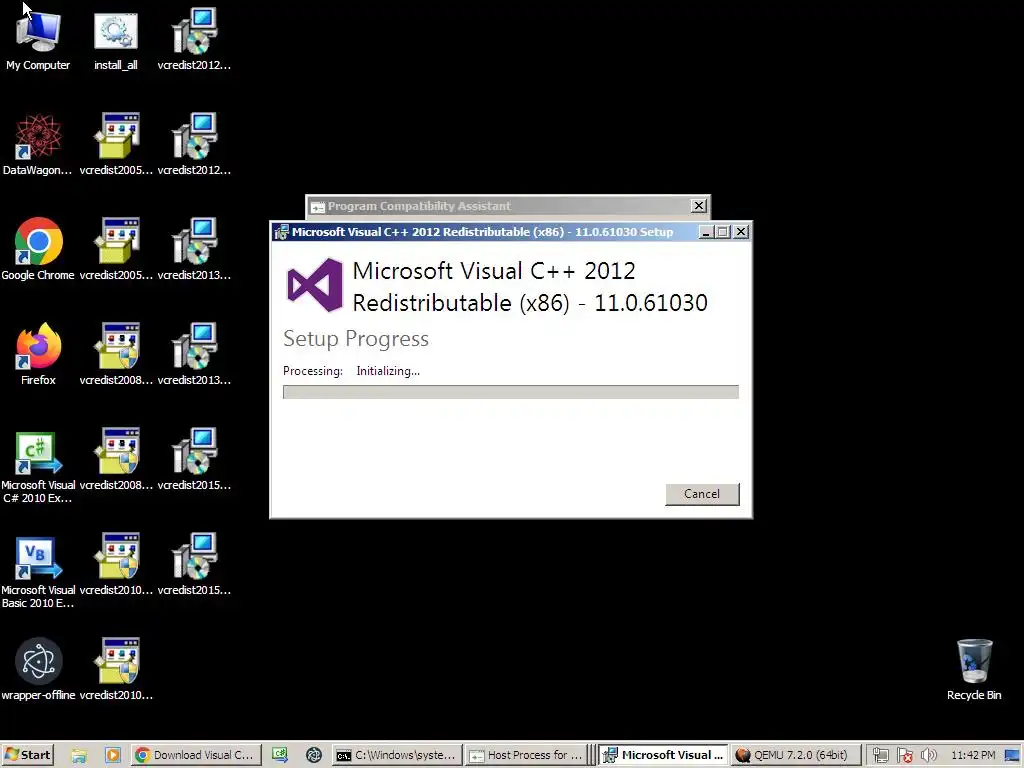Screen dimensions: 1024x768
Task: Open the Windows Explorer quick launch icon
Action: point(79,756)
